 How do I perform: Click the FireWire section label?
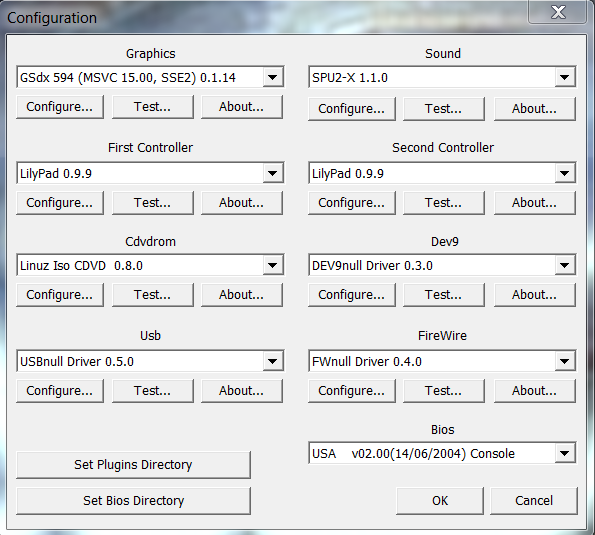pyautogui.click(x=442, y=336)
